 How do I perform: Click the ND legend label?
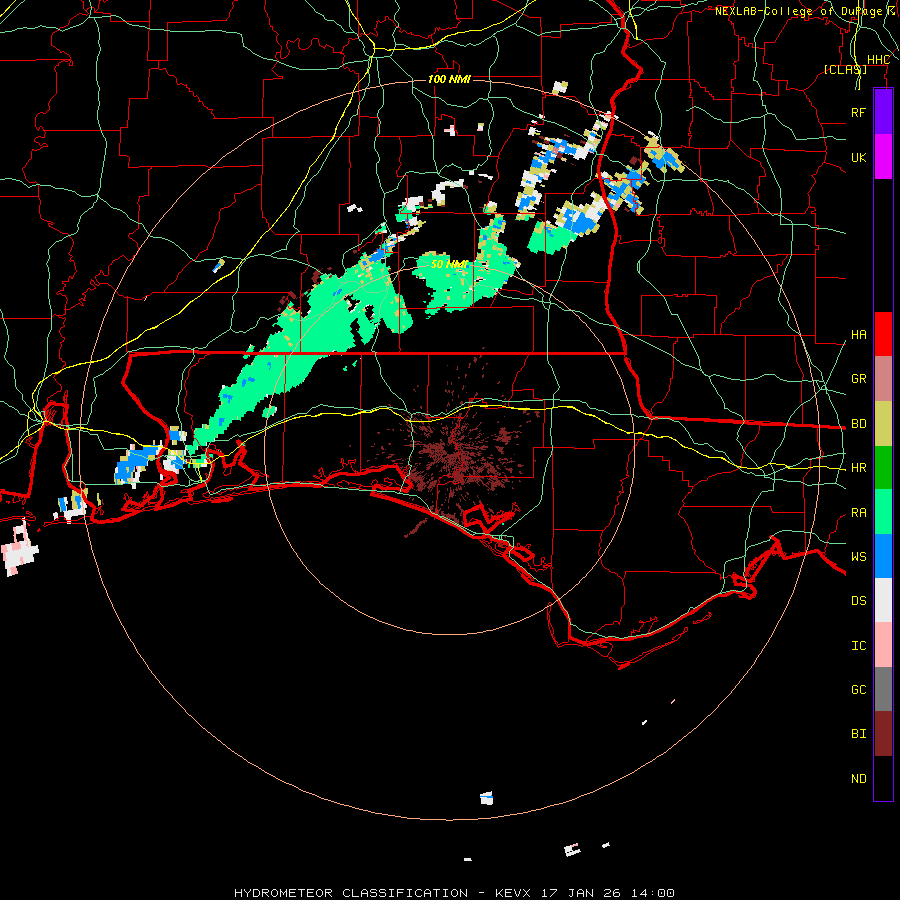click(858, 779)
